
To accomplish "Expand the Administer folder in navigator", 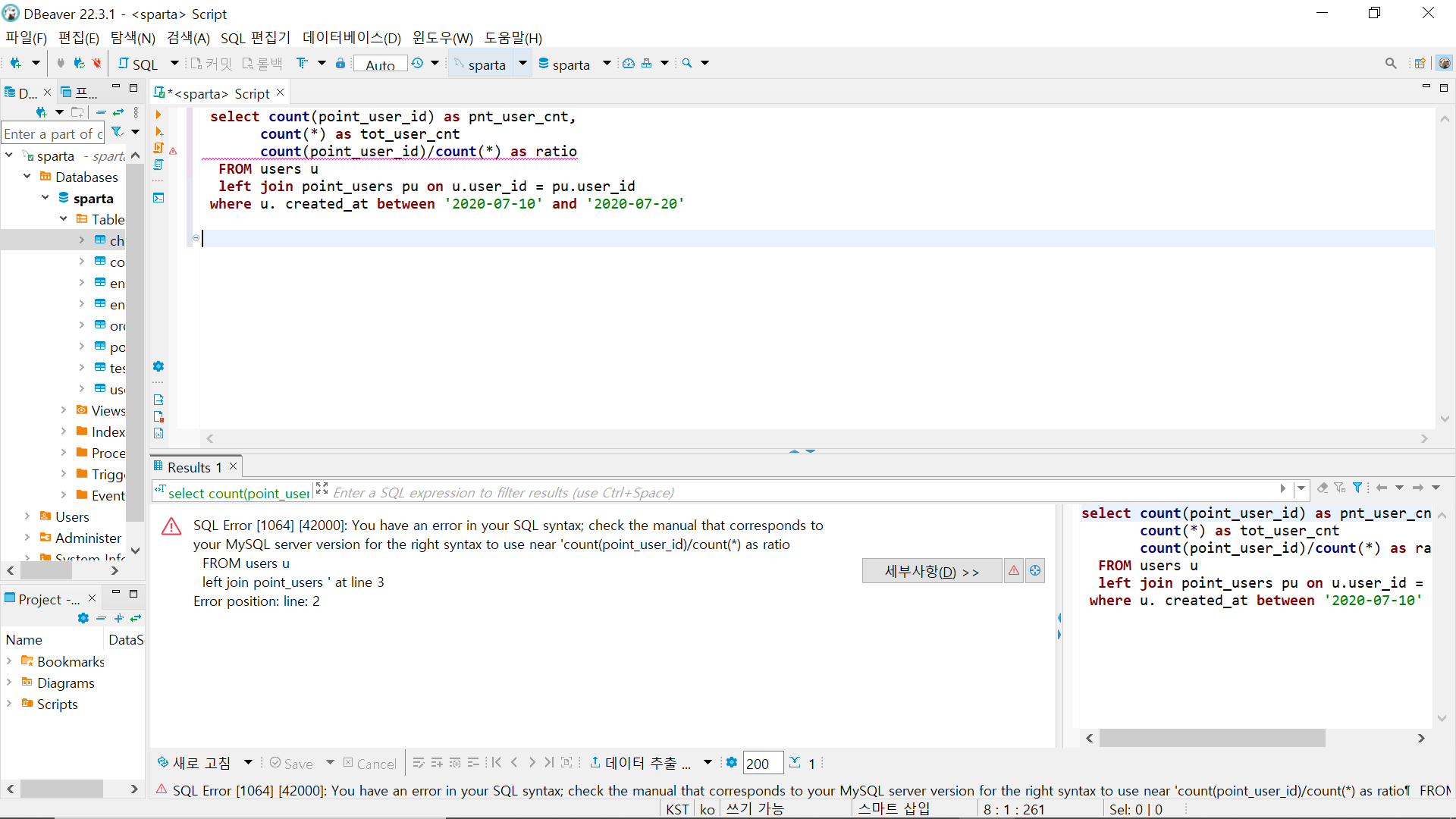I will (x=27, y=538).
